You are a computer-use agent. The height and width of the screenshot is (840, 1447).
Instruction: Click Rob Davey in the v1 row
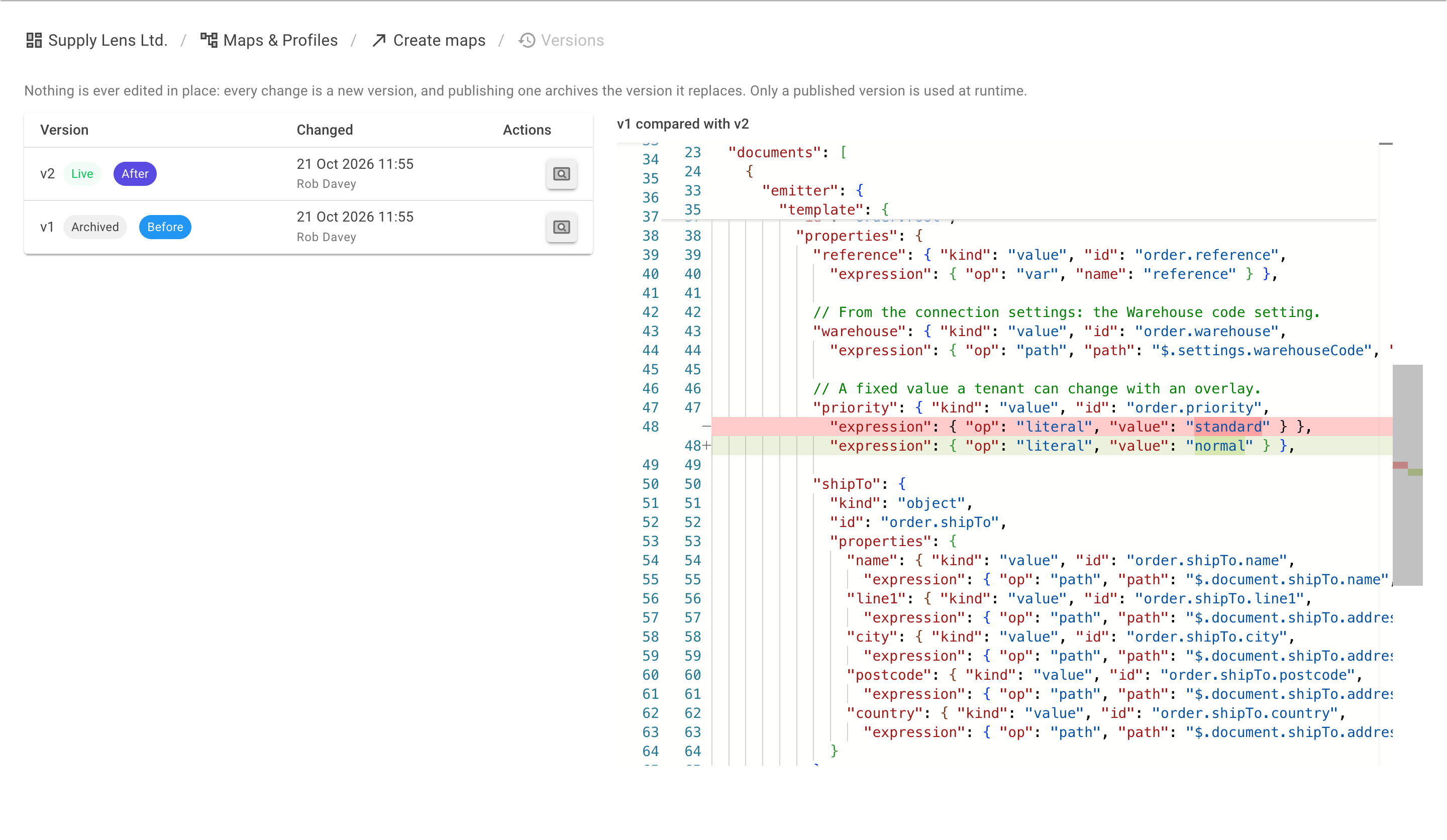(326, 237)
